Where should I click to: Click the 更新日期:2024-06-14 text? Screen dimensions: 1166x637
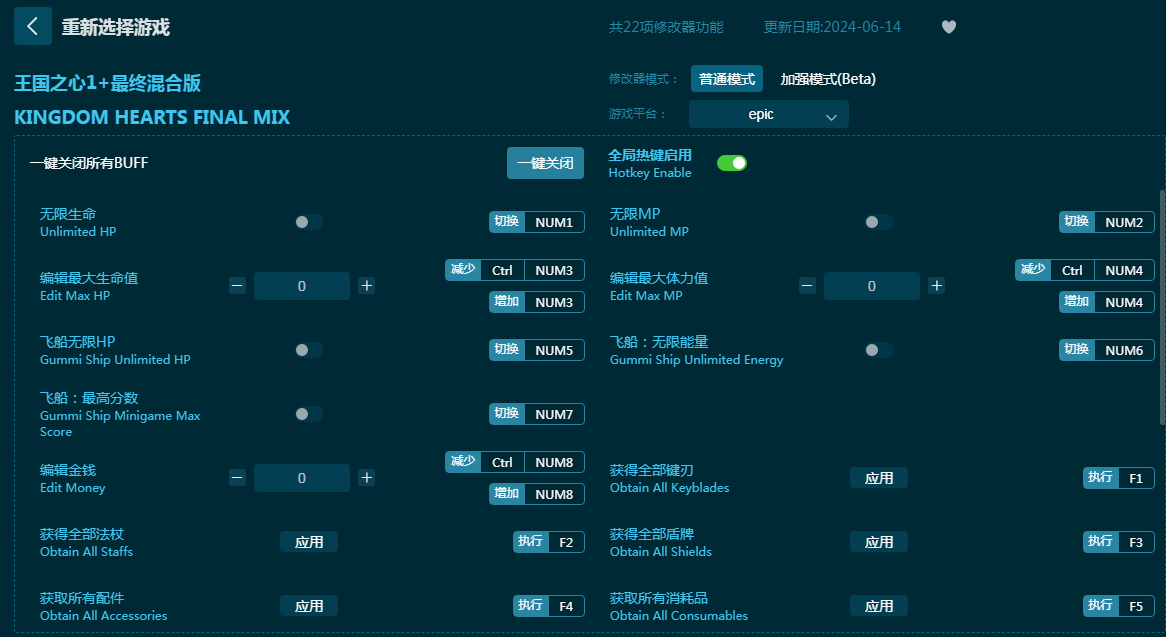(x=832, y=27)
